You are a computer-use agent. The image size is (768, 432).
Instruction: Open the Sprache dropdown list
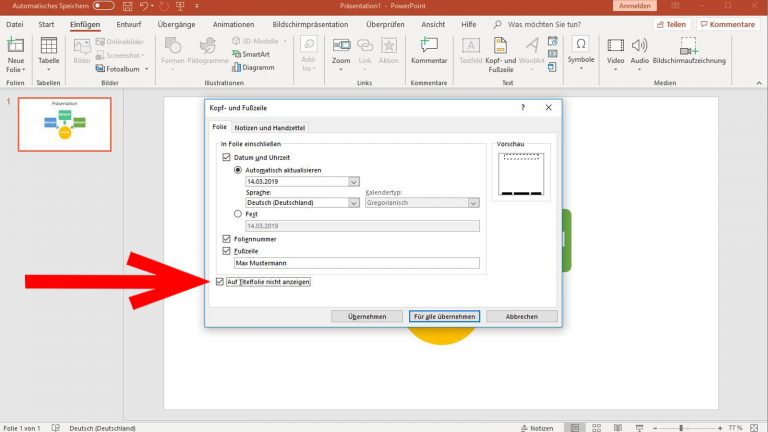[354, 202]
